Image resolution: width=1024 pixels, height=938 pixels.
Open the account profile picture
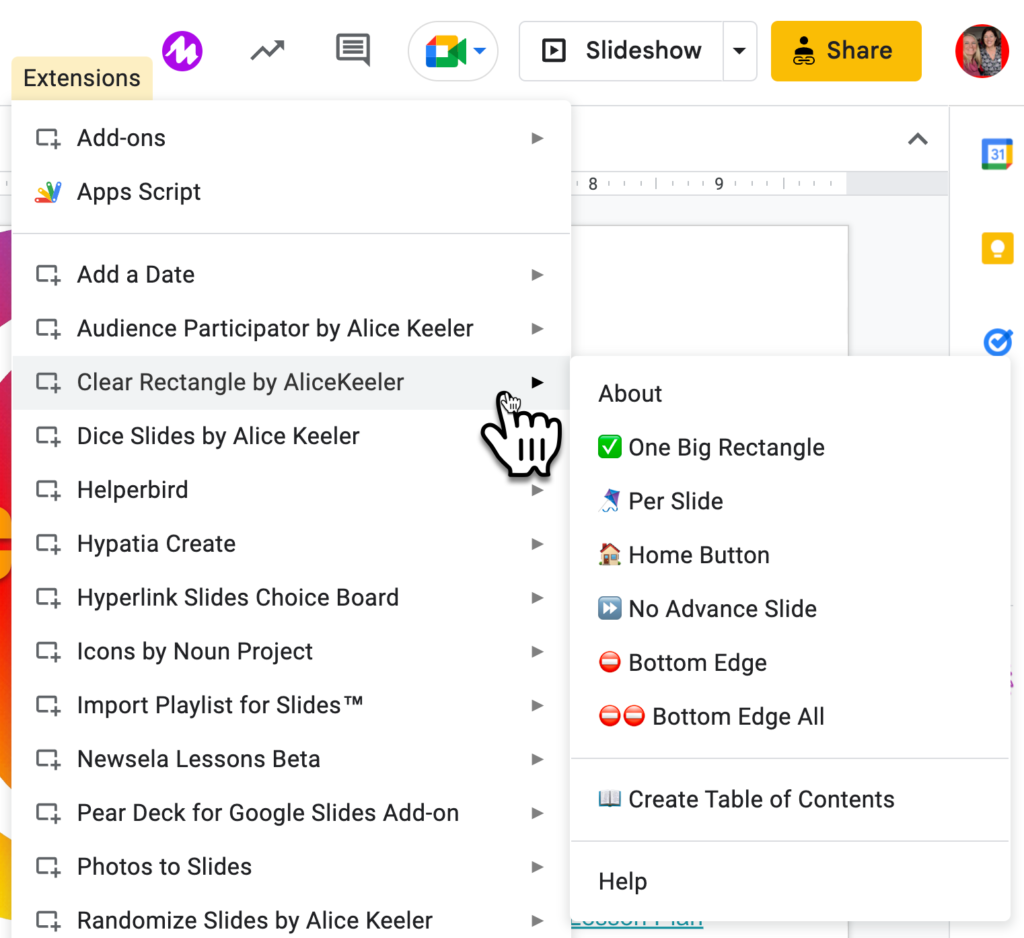click(982, 51)
